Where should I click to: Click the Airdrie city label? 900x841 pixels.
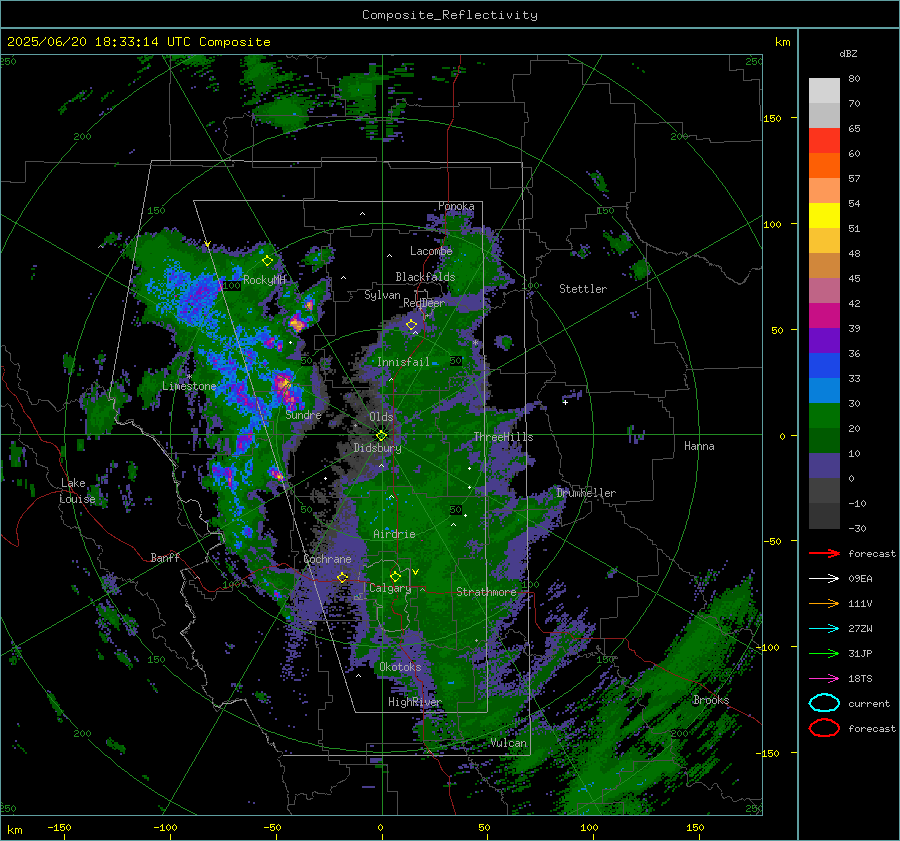click(x=394, y=534)
